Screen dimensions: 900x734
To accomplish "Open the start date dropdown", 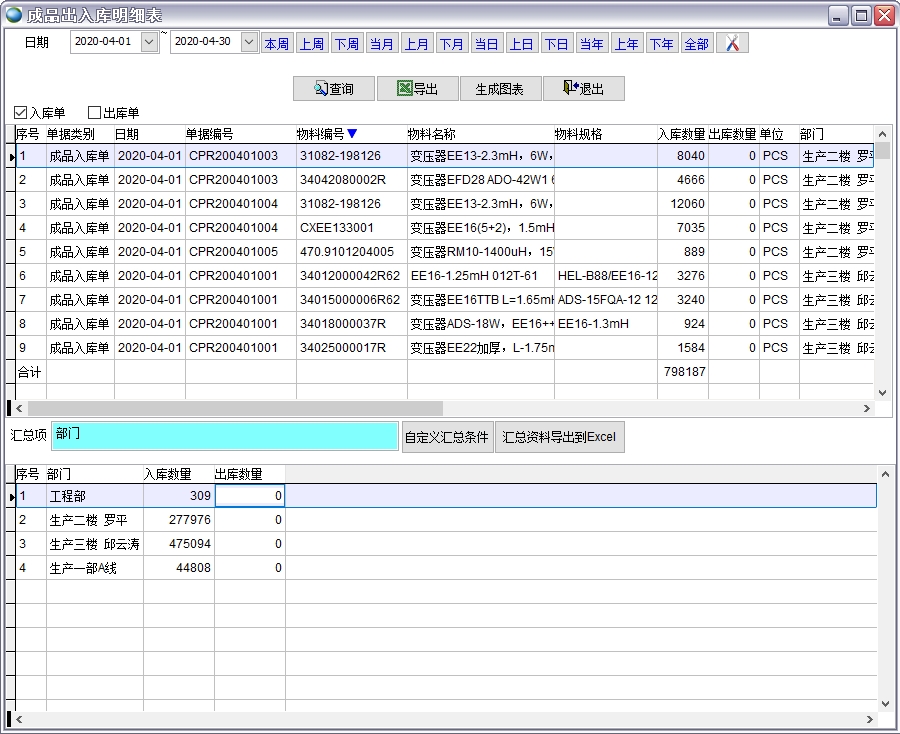I will pyautogui.click(x=149, y=42).
